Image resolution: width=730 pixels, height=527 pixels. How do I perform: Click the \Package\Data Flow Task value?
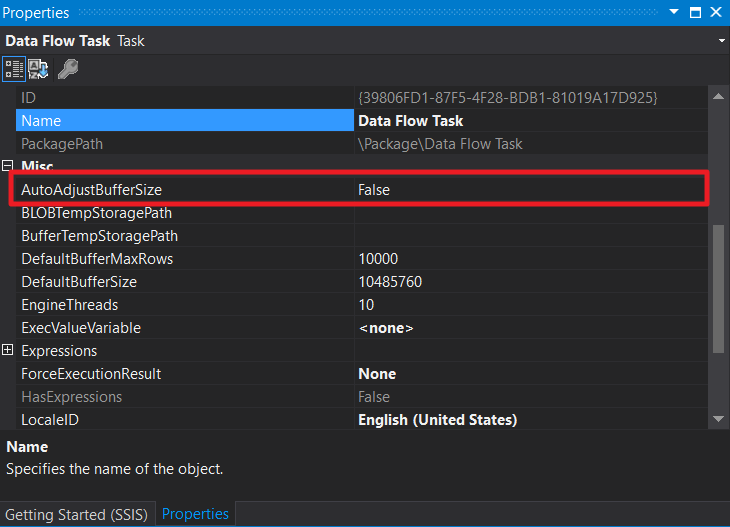pos(531,144)
